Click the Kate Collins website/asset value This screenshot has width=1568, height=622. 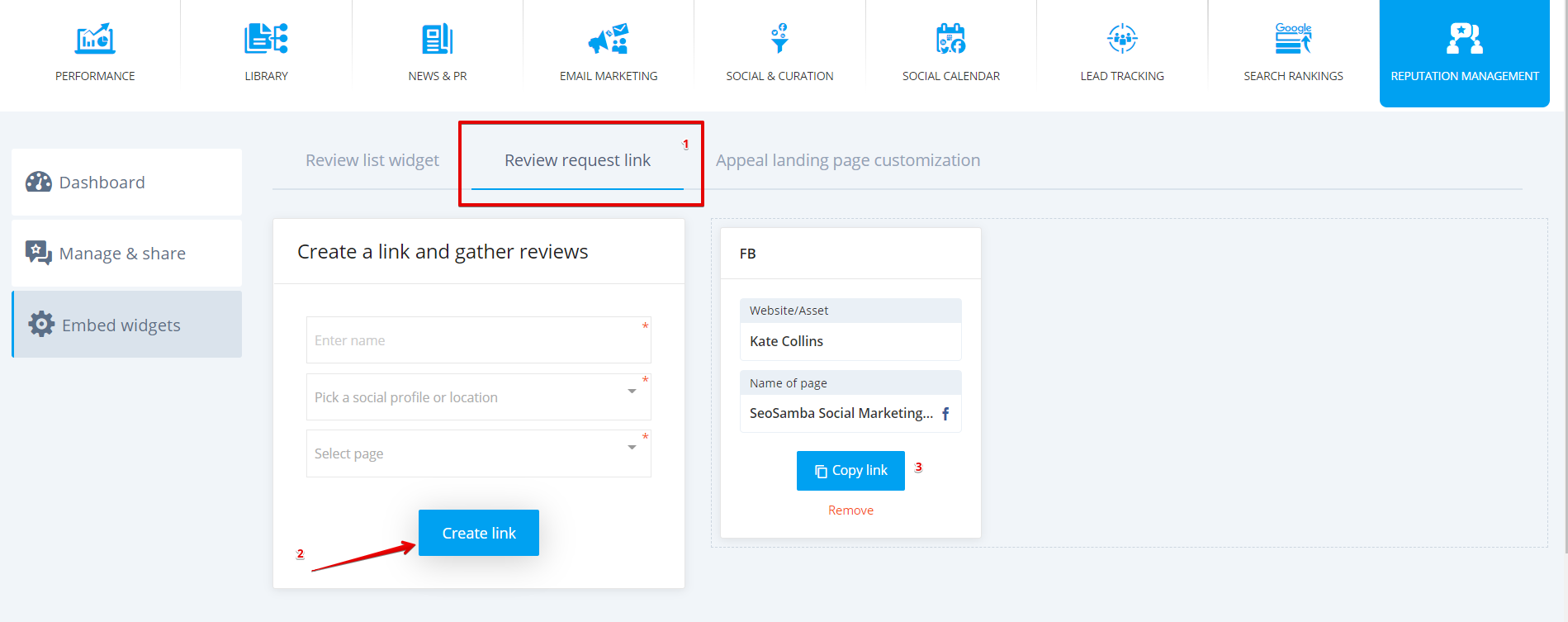click(x=786, y=341)
